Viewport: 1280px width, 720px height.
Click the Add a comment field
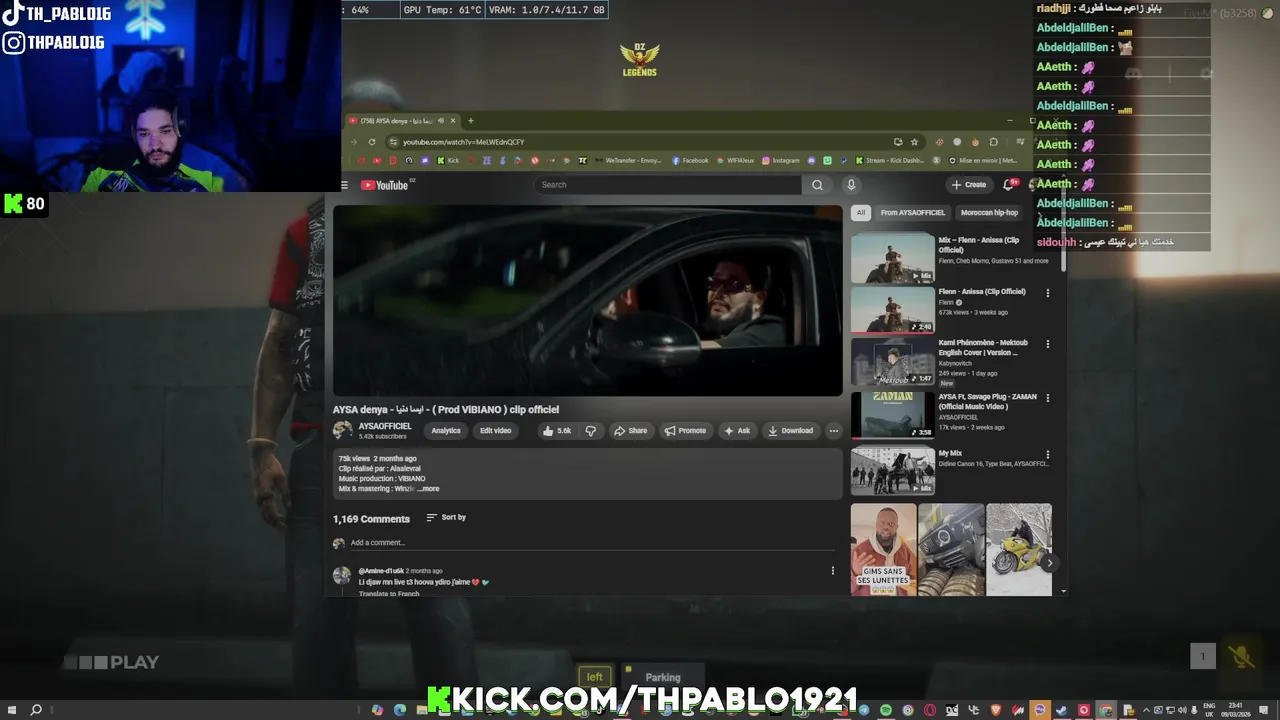(592, 543)
